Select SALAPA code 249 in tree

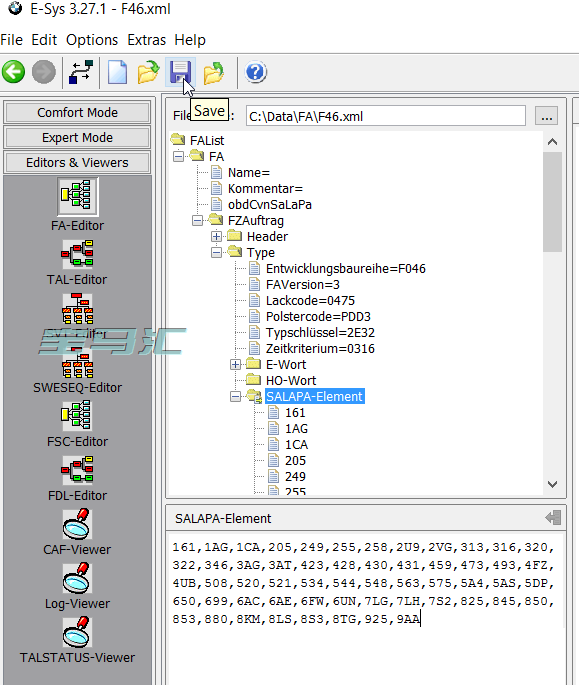(295, 477)
